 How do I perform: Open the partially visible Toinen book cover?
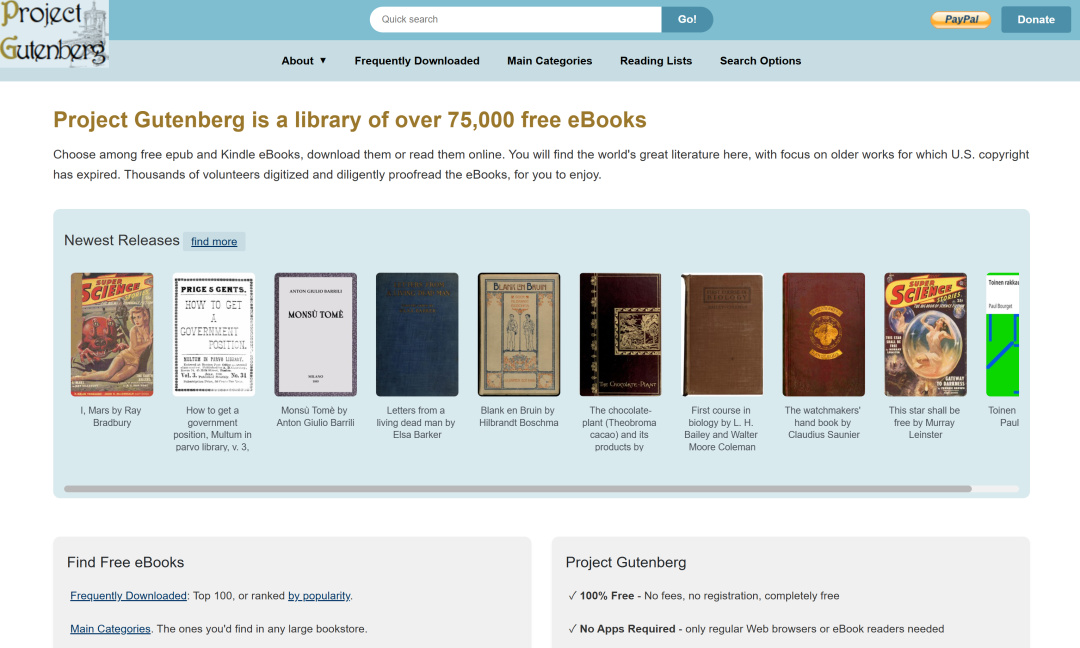click(1002, 335)
